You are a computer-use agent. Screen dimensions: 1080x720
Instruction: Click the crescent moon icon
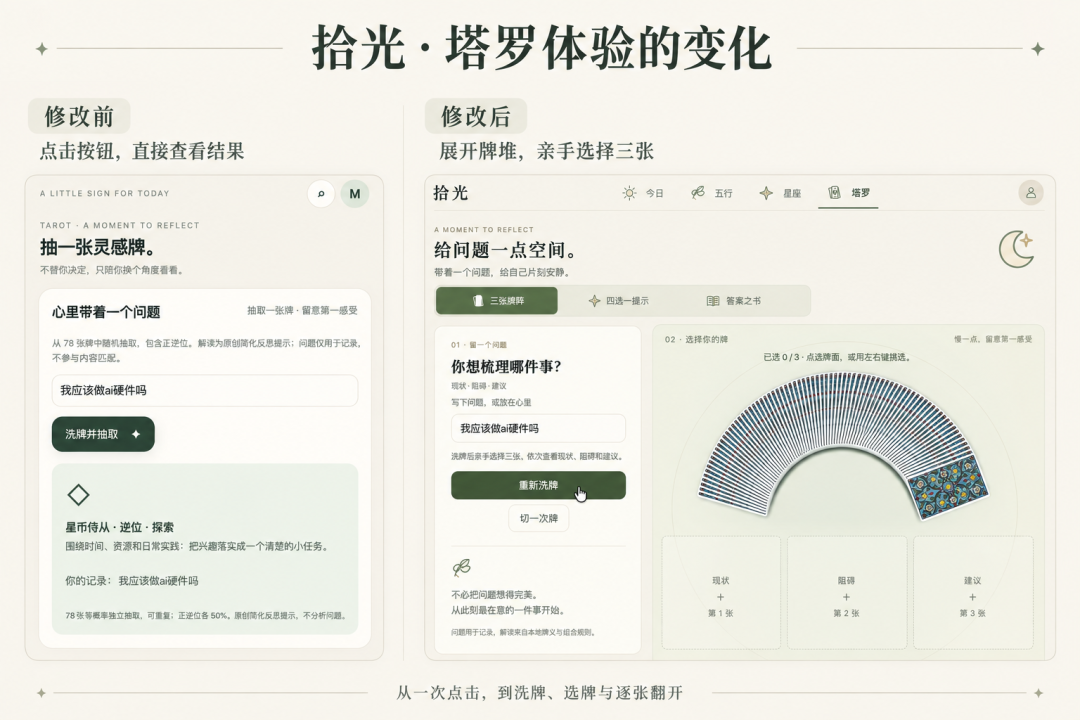pyautogui.click(x=1017, y=249)
